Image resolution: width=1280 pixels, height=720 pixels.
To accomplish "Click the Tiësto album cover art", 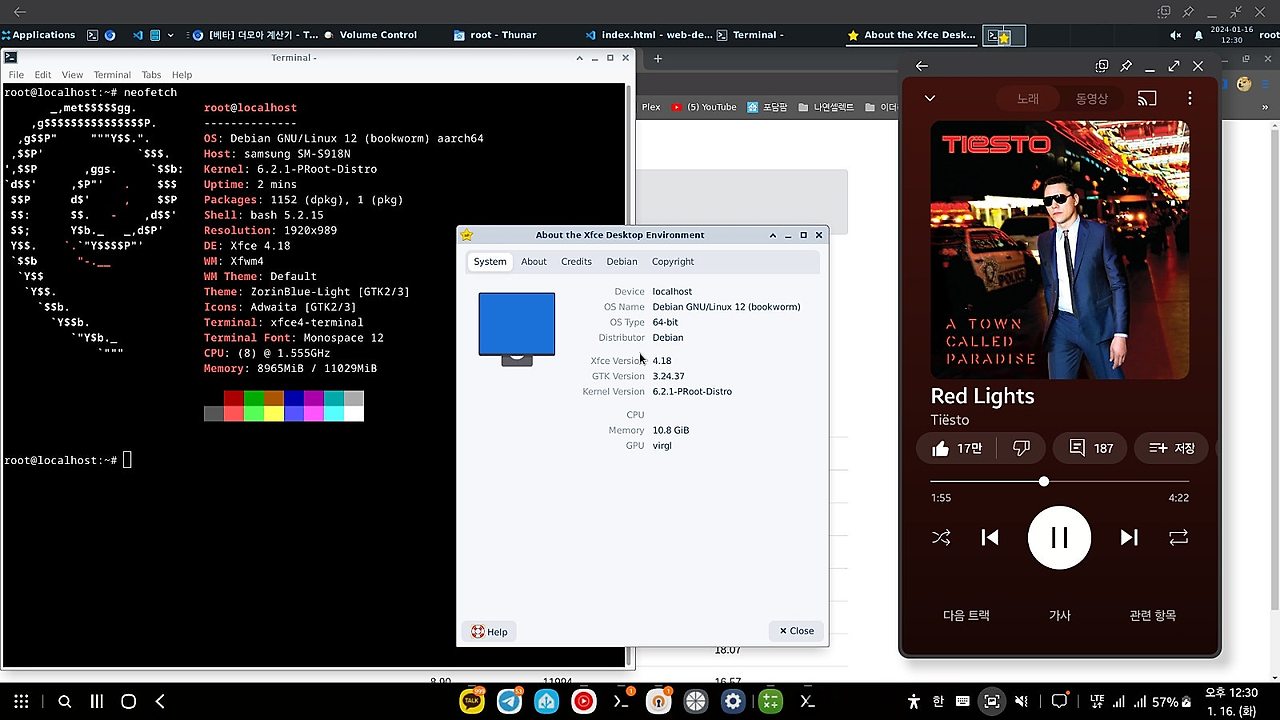I will pyautogui.click(x=1060, y=250).
